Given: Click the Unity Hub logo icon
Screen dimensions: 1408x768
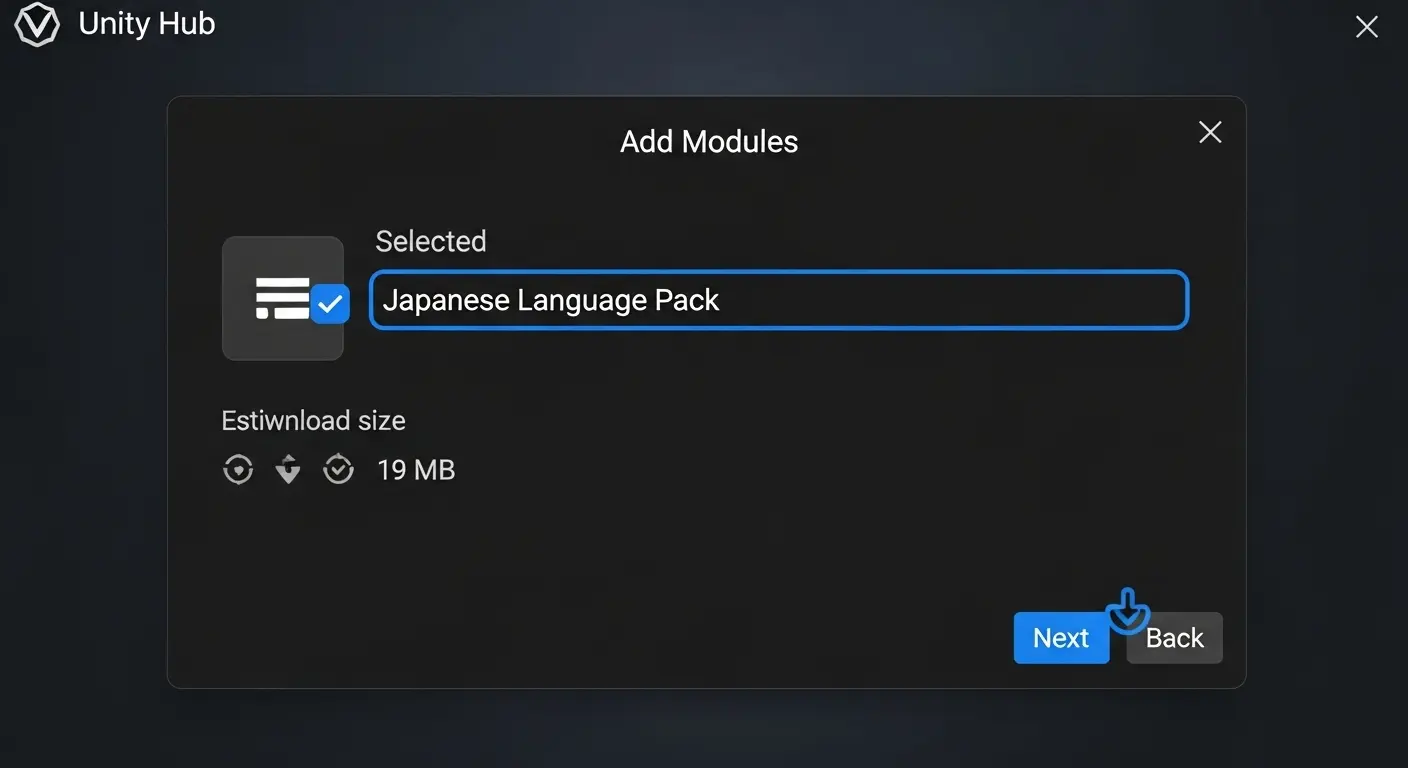Looking at the screenshot, I should [x=37, y=24].
